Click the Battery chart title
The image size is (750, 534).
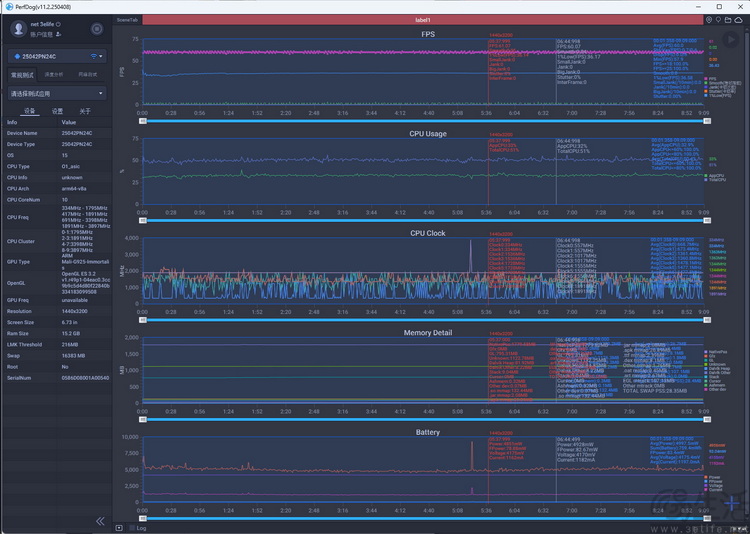[428, 432]
